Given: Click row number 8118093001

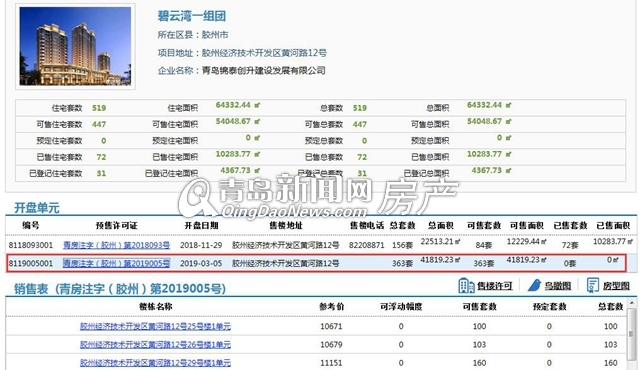Looking at the screenshot, I should pos(31,245).
